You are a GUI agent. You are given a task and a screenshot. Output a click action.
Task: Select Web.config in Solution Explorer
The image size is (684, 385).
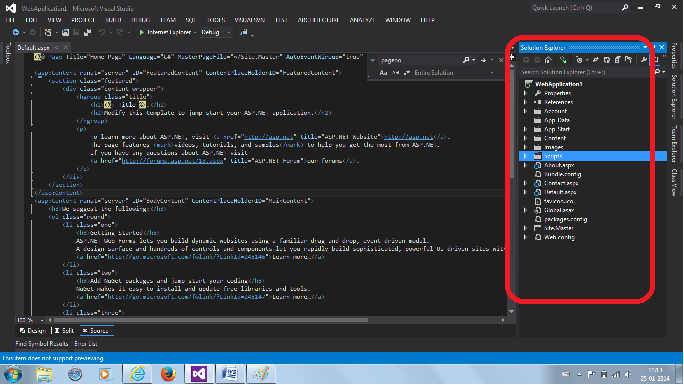(x=559, y=237)
